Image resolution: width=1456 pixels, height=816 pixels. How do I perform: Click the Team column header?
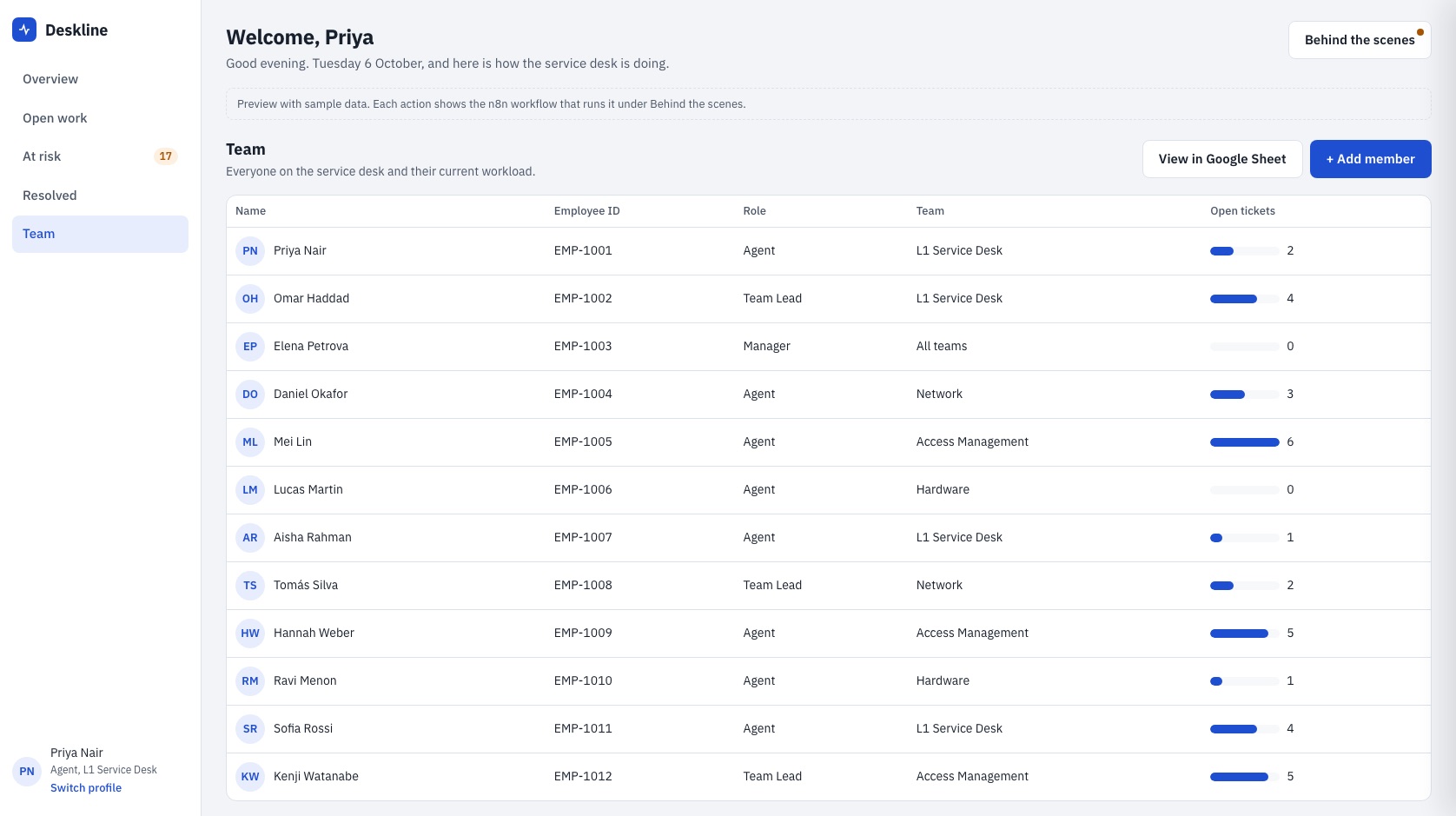coord(930,211)
